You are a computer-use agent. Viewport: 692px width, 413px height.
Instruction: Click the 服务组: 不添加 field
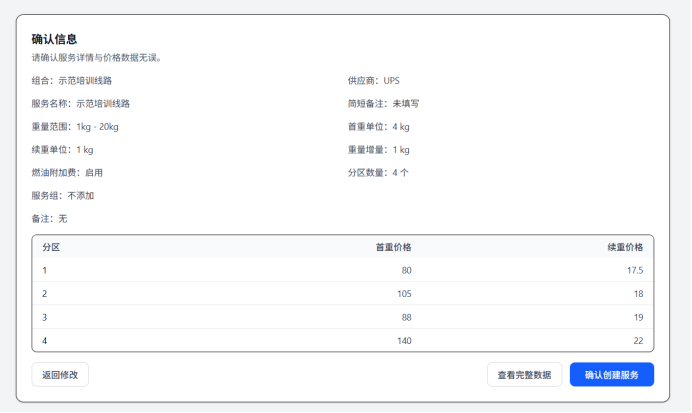(63, 196)
